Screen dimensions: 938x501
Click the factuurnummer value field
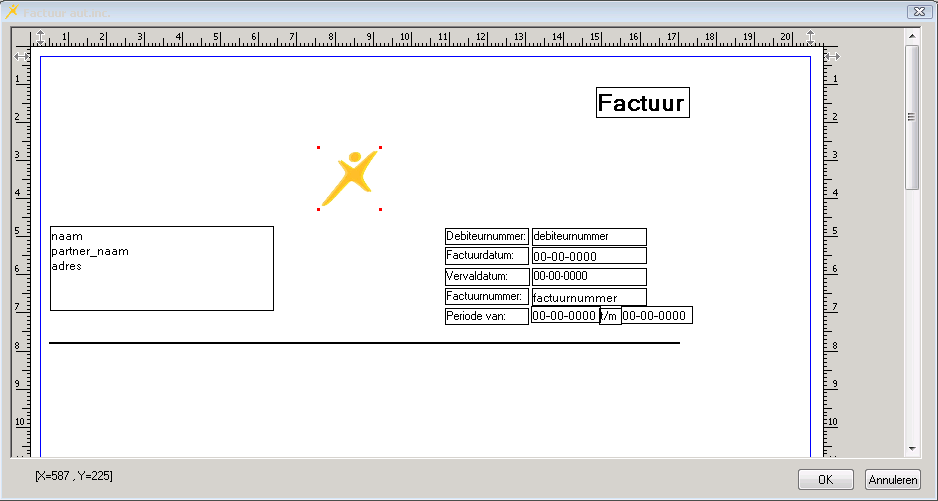pyautogui.click(x=589, y=297)
